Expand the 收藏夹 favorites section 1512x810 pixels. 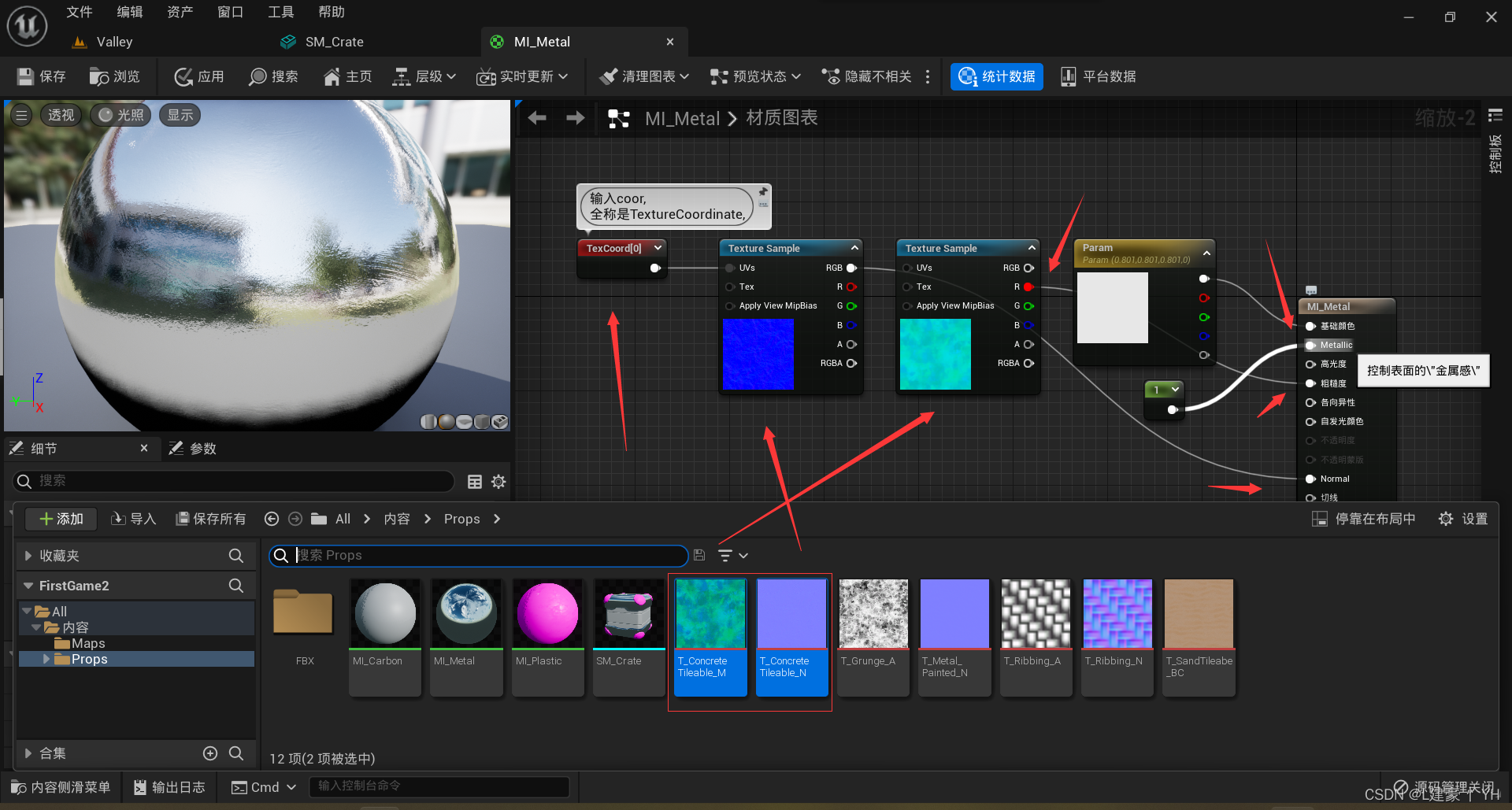28,556
